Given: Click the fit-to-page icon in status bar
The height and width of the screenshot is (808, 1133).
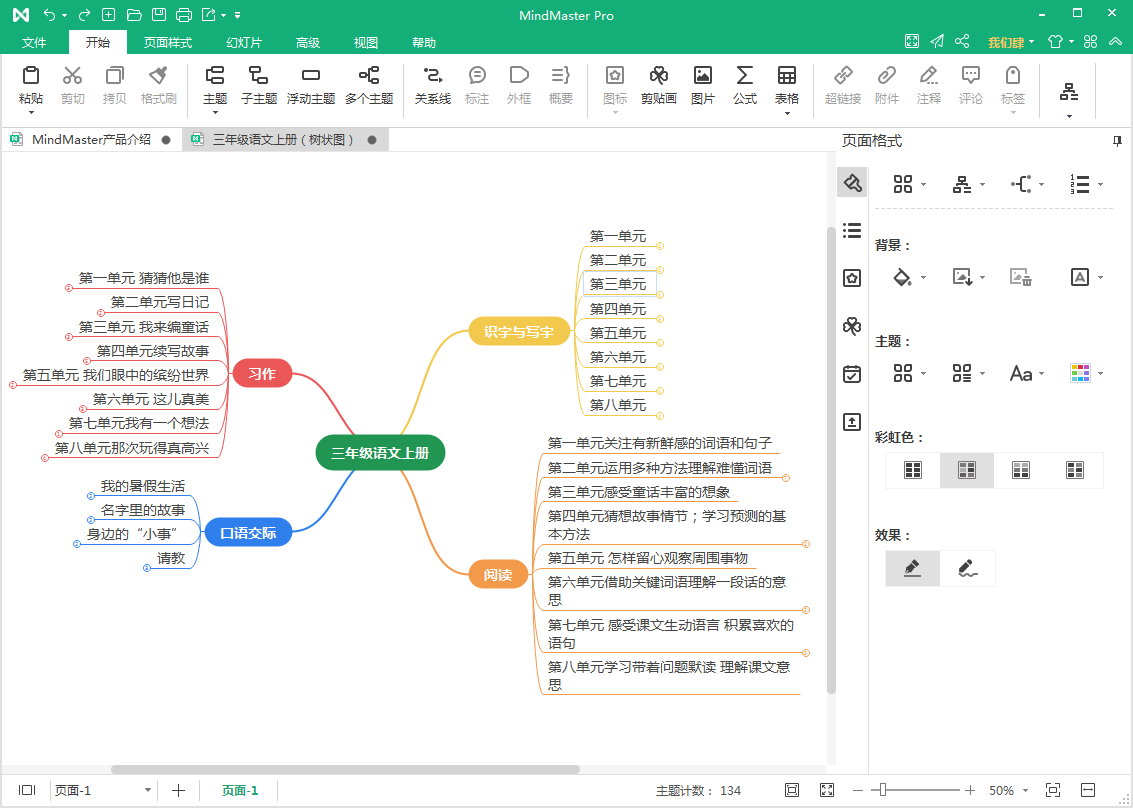Looking at the screenshot, I should pos(792,790).
